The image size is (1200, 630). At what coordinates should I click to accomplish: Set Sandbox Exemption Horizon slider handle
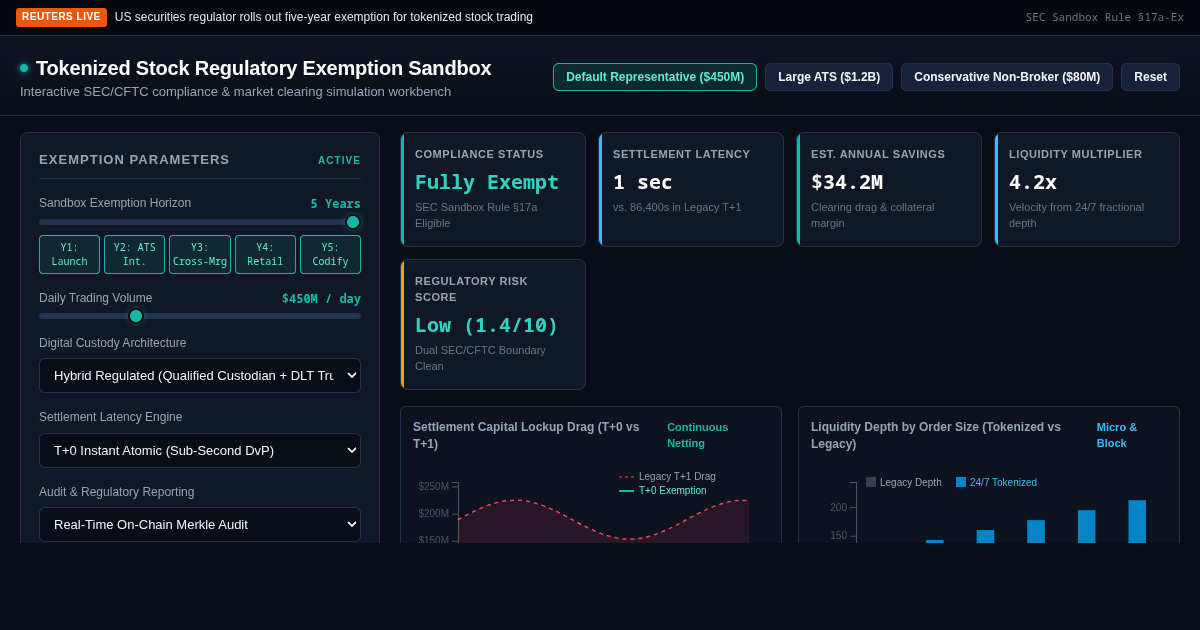point(353,222)
